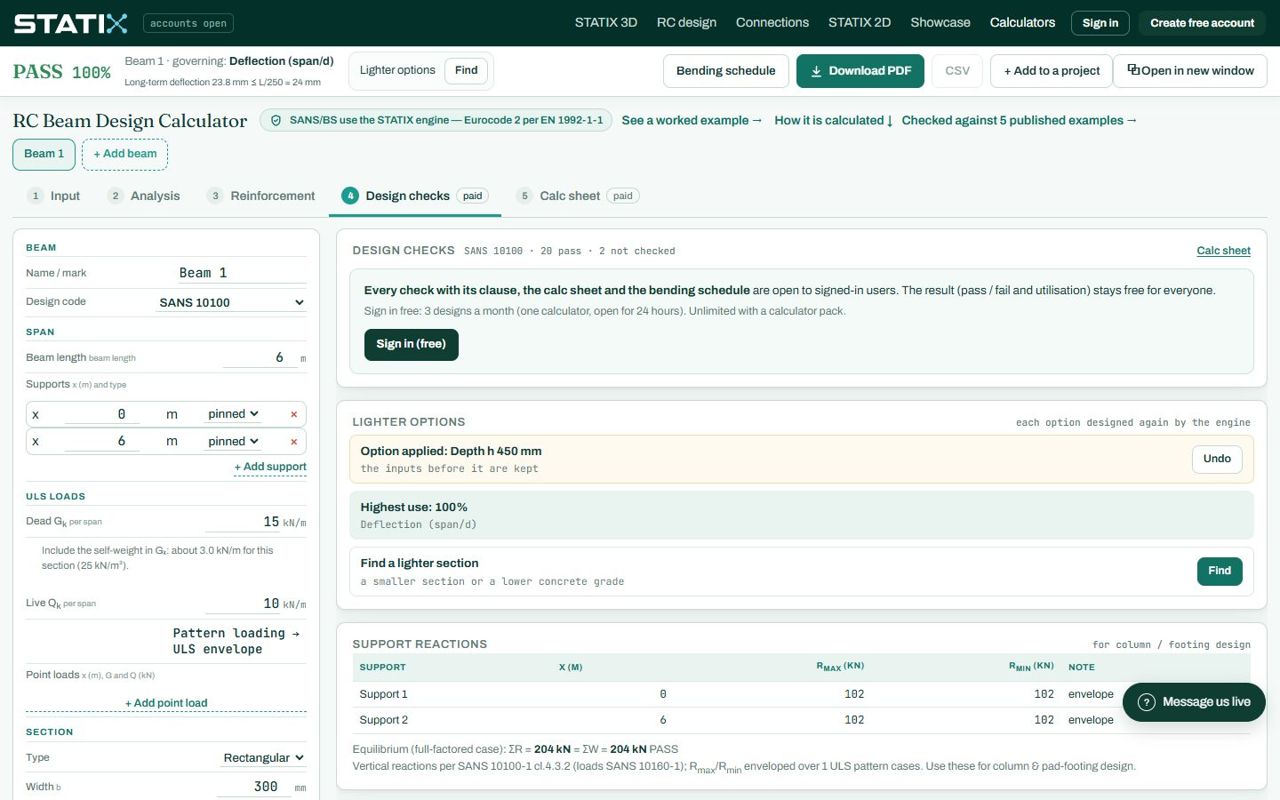Click Add point load
Viewport: 1280px width, 800px height.
(x=166, y=703)
